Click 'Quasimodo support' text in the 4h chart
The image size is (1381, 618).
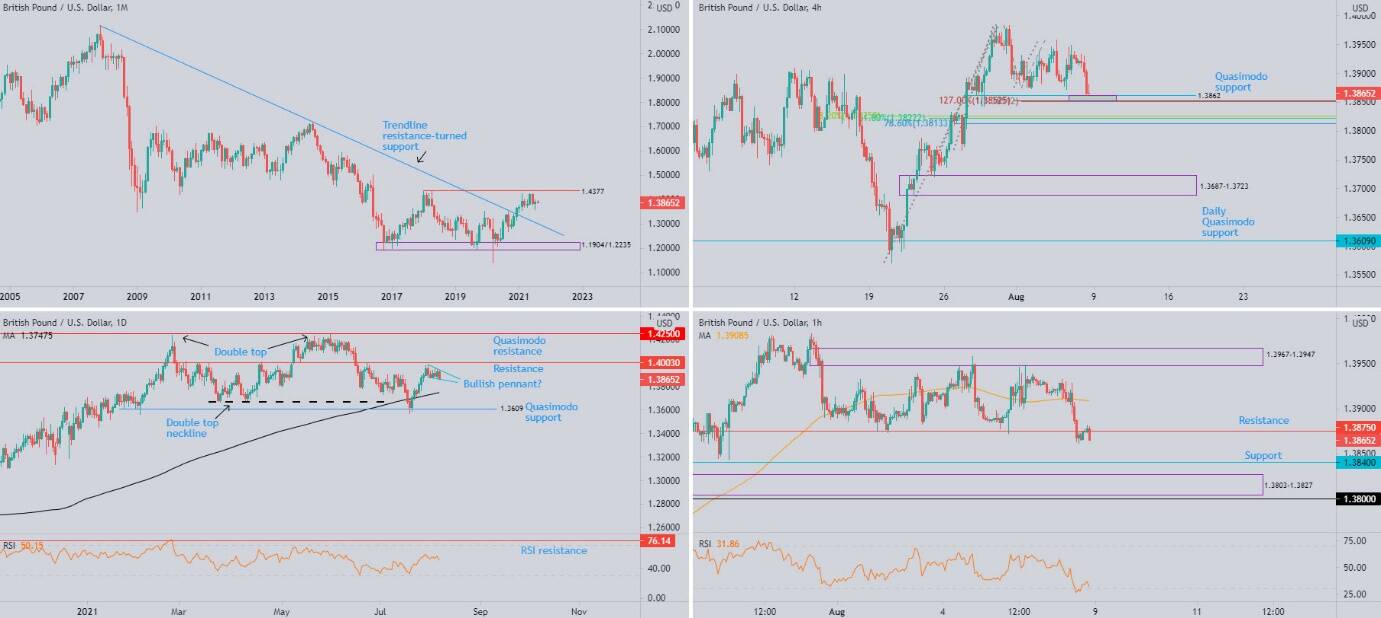click(1239, 82)
